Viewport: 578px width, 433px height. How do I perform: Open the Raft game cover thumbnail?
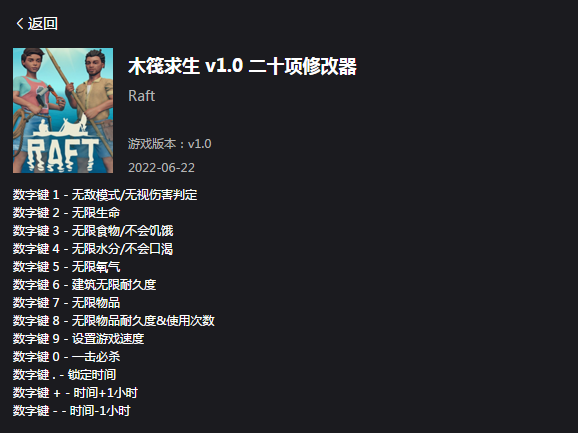click(x=63, y=111)
